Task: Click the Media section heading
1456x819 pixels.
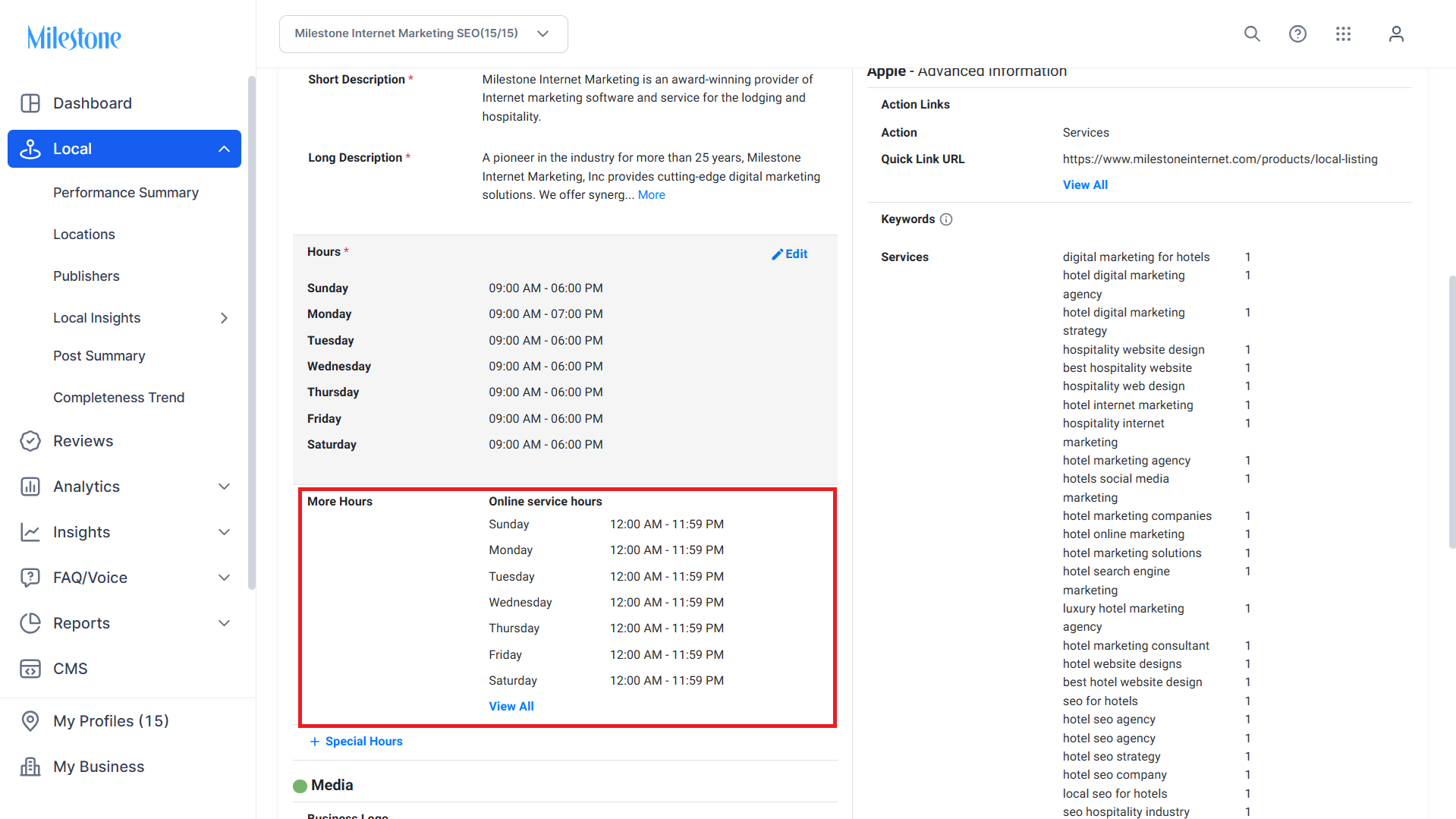Action: pyautogui.click(x=332, y=786)
